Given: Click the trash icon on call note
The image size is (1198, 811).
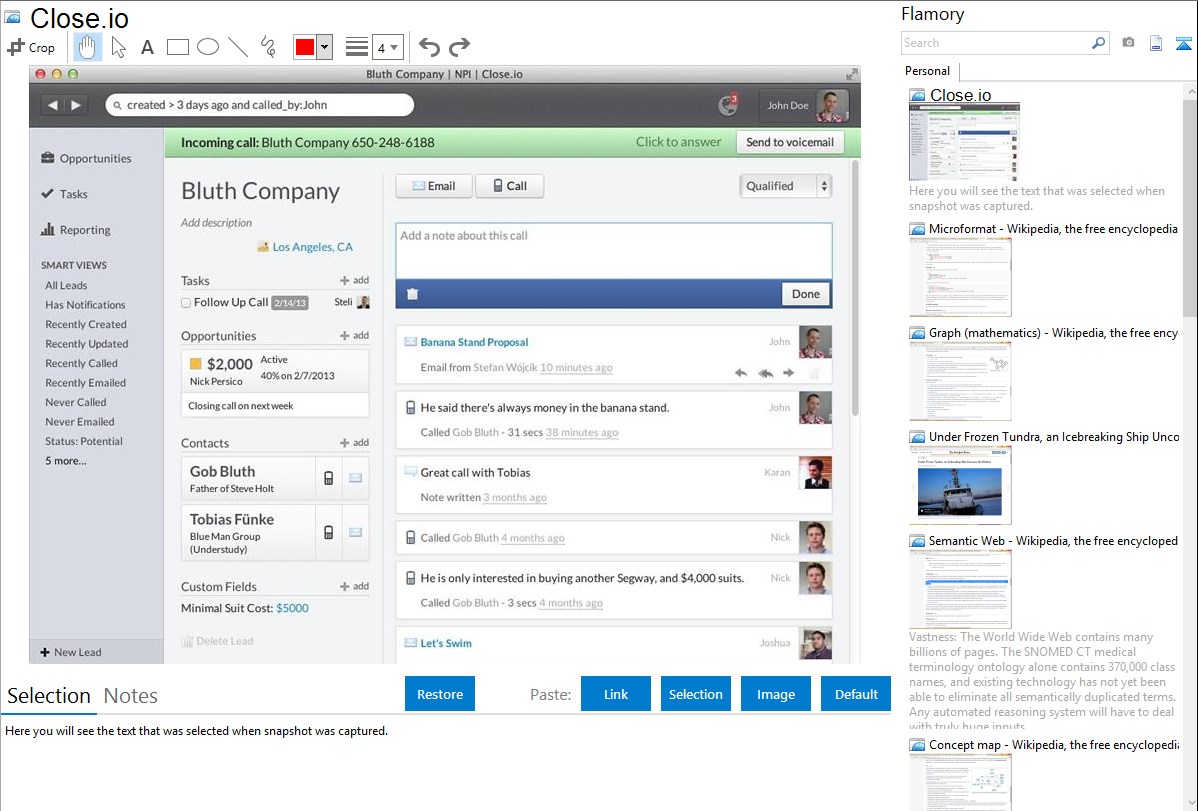Looking at the screenshot, I should [413, 294].
